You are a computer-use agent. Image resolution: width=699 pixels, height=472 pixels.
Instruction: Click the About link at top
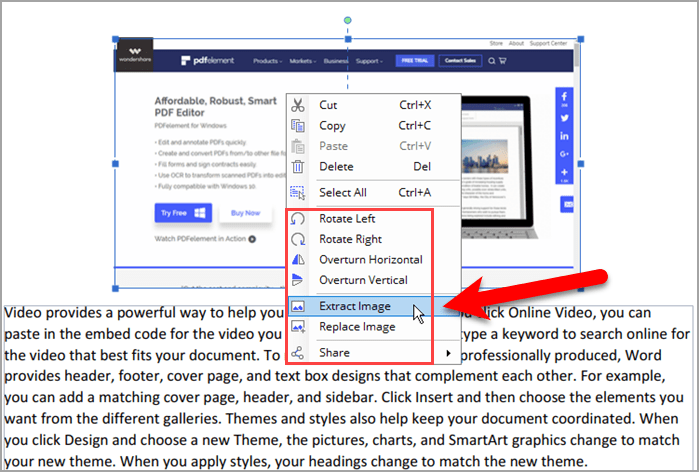point(516,43)
